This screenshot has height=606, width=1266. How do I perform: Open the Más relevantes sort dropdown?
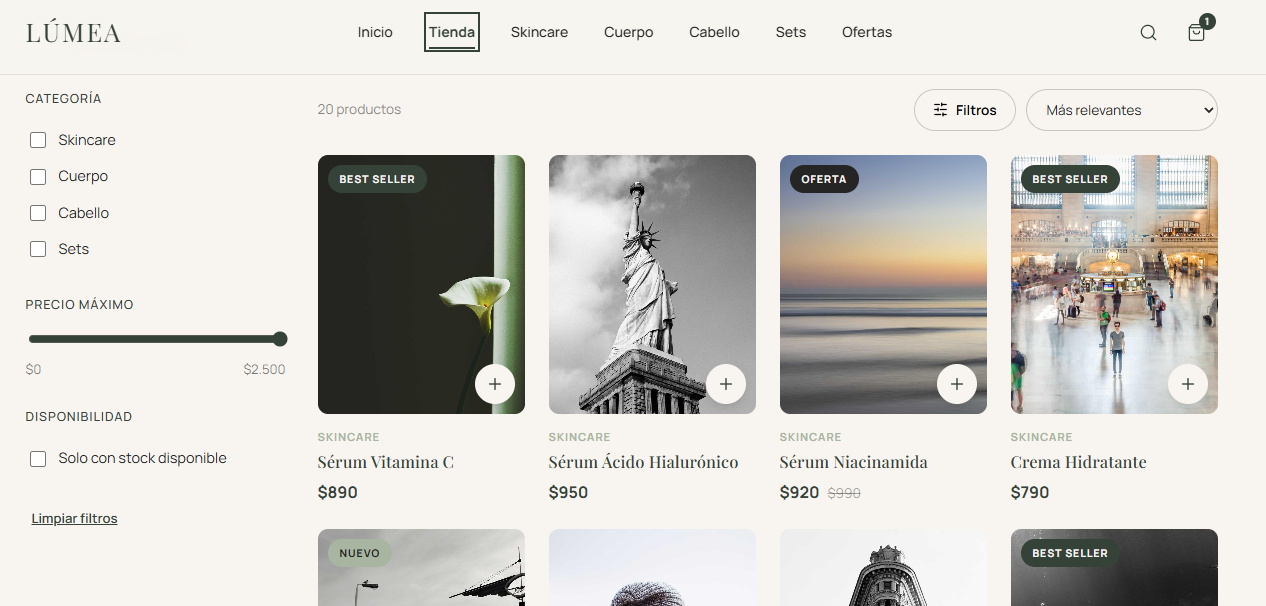click(x=1122, y=110)
